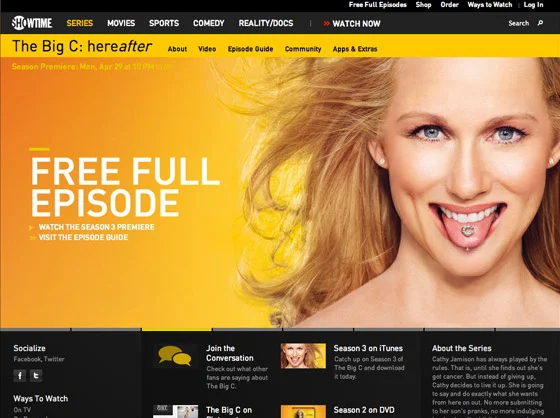
Task: Click the Season 2 on DVD heading
Action: [x=364, y=410]
